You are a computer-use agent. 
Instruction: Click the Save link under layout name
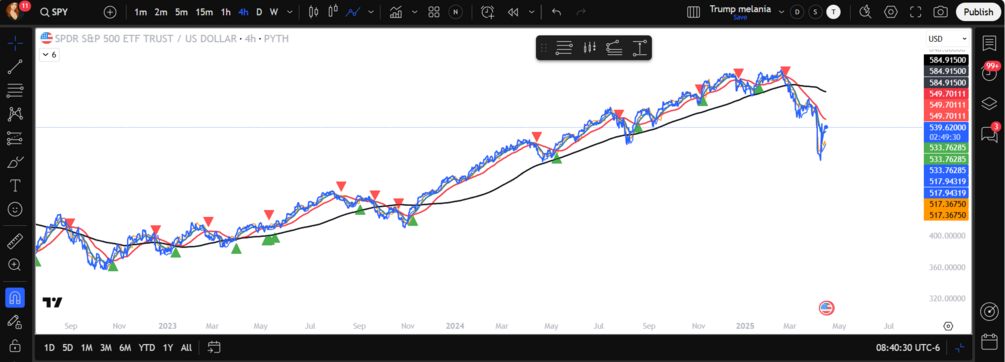click(740, 17)
